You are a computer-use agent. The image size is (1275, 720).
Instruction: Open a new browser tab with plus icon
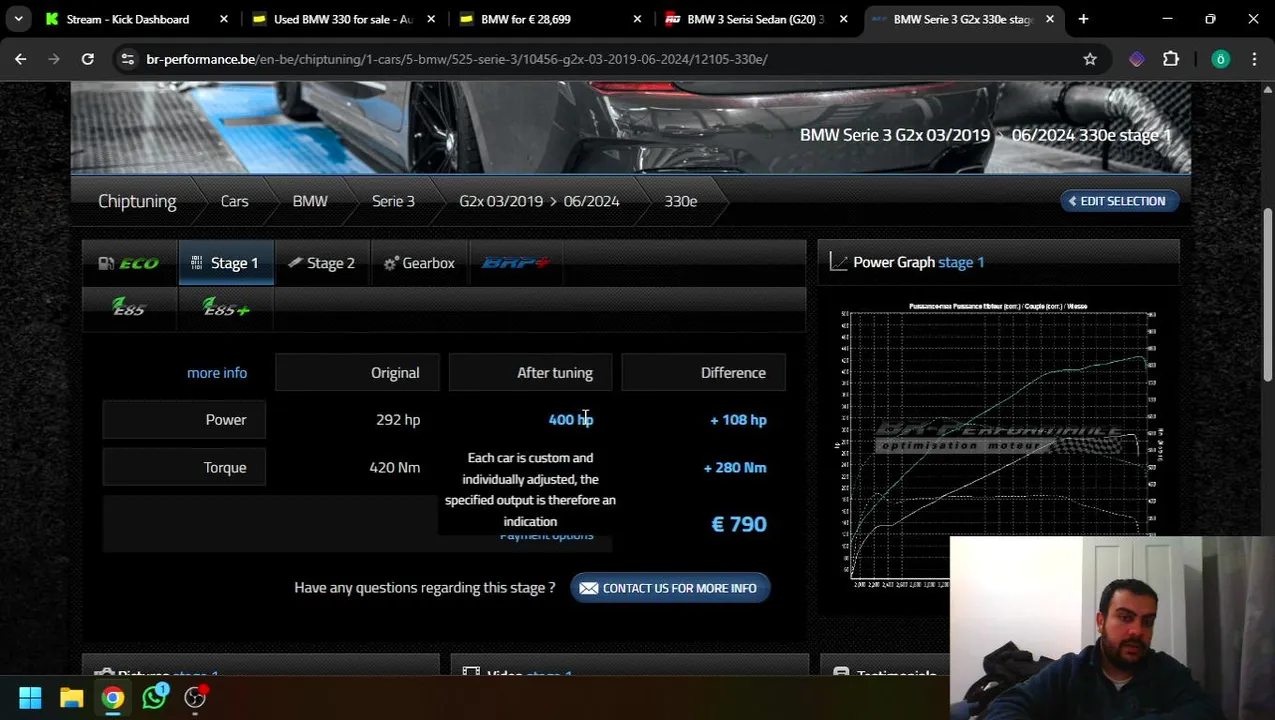(x=1083, y=19)
